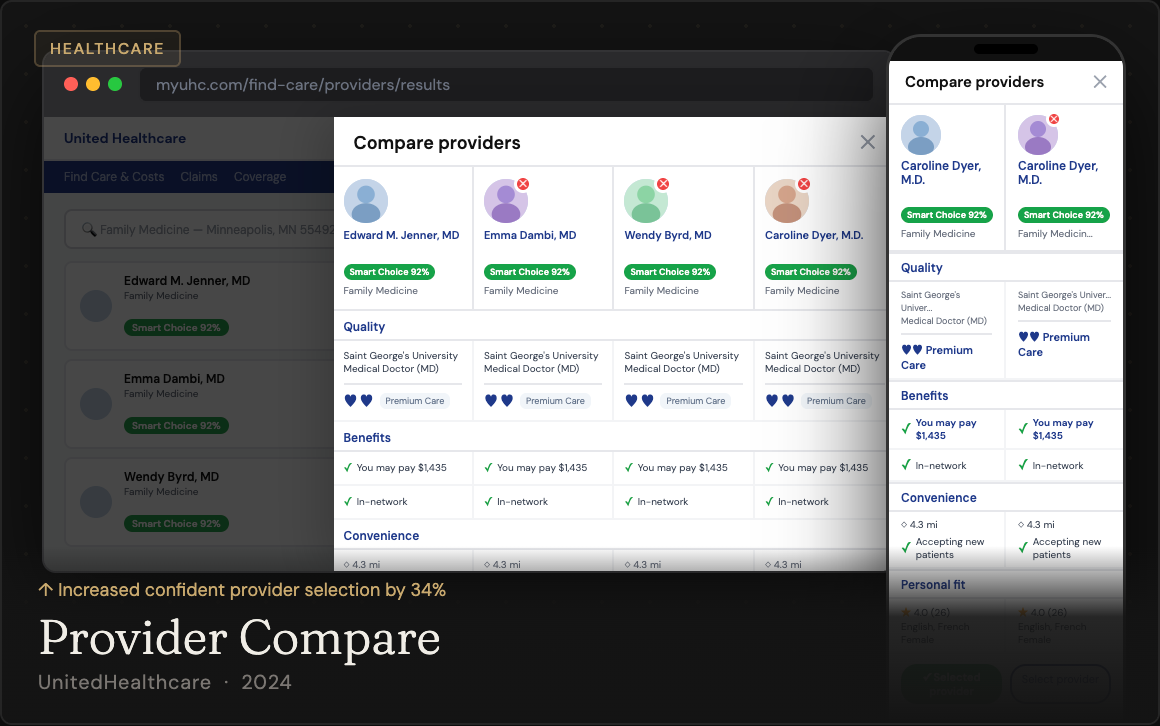Close the mobile Compare providers panel
Image resolution: width=1160 pixels, height=726 pixels.
1099,81
